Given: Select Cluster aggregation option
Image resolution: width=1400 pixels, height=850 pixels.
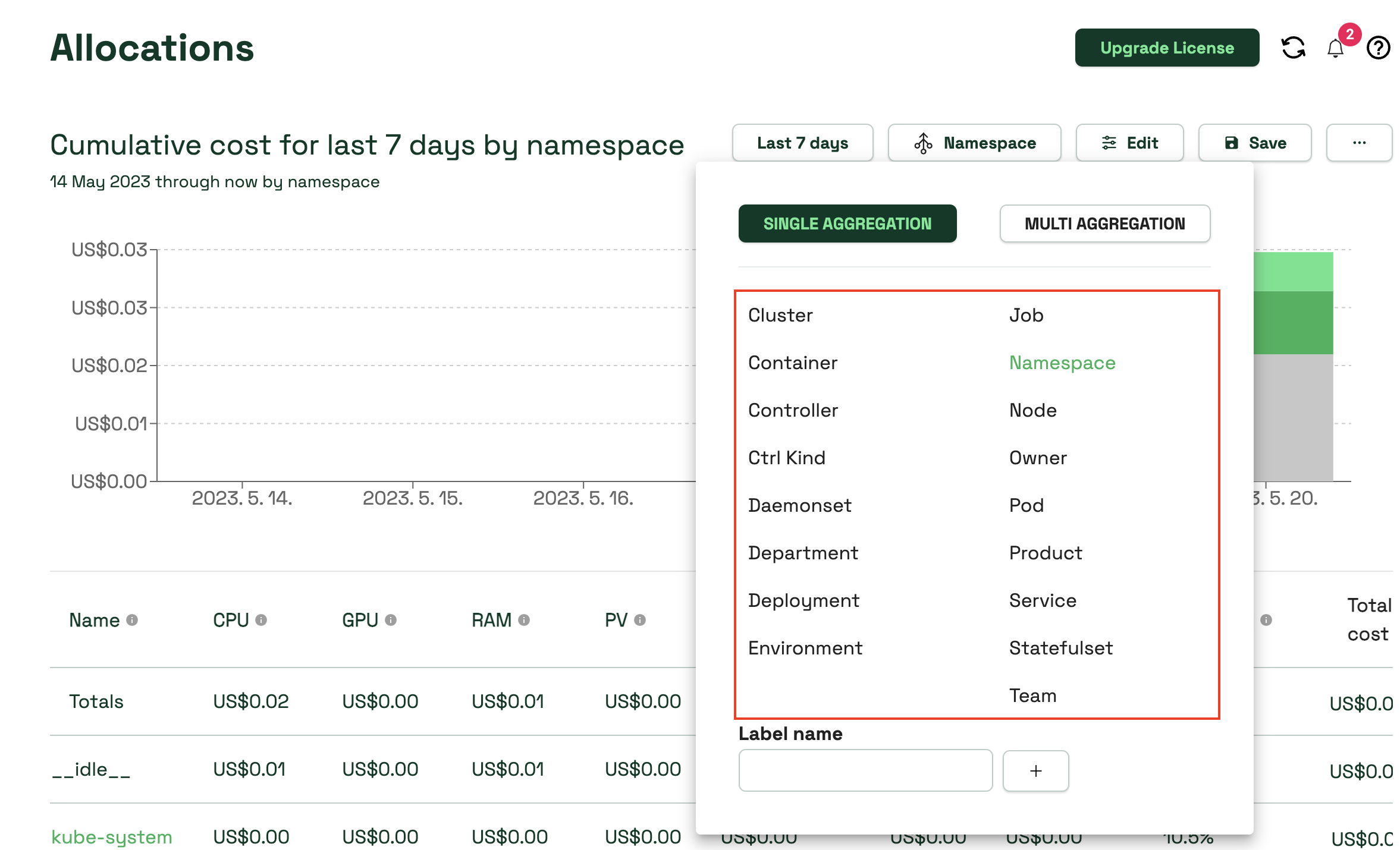Looking at the screenshot, I should 780,315.
